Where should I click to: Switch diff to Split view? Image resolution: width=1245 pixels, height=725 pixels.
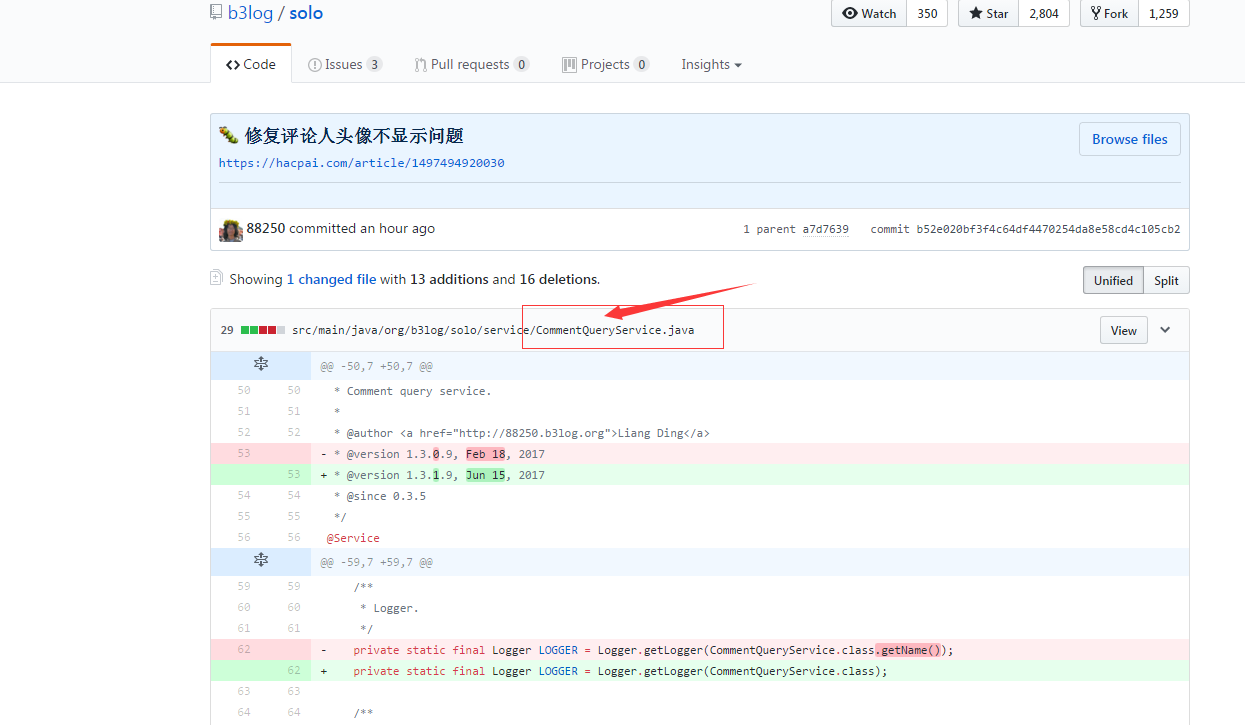(x=1166, y=280)
